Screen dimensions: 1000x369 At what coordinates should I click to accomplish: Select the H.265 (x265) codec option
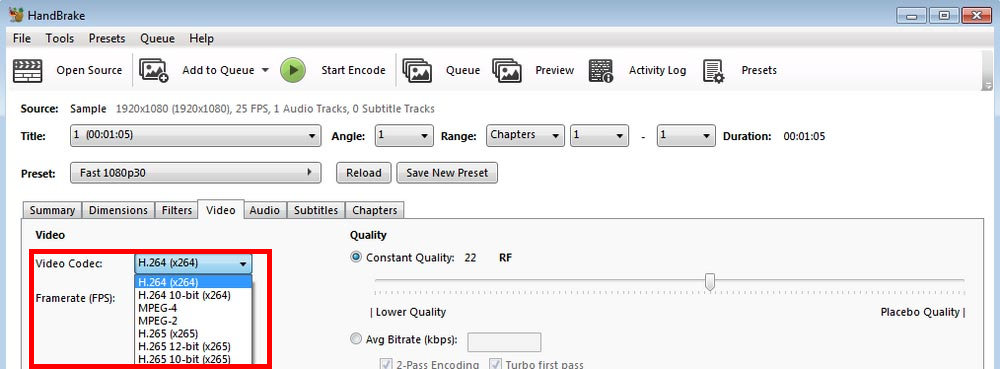point(194,333)
